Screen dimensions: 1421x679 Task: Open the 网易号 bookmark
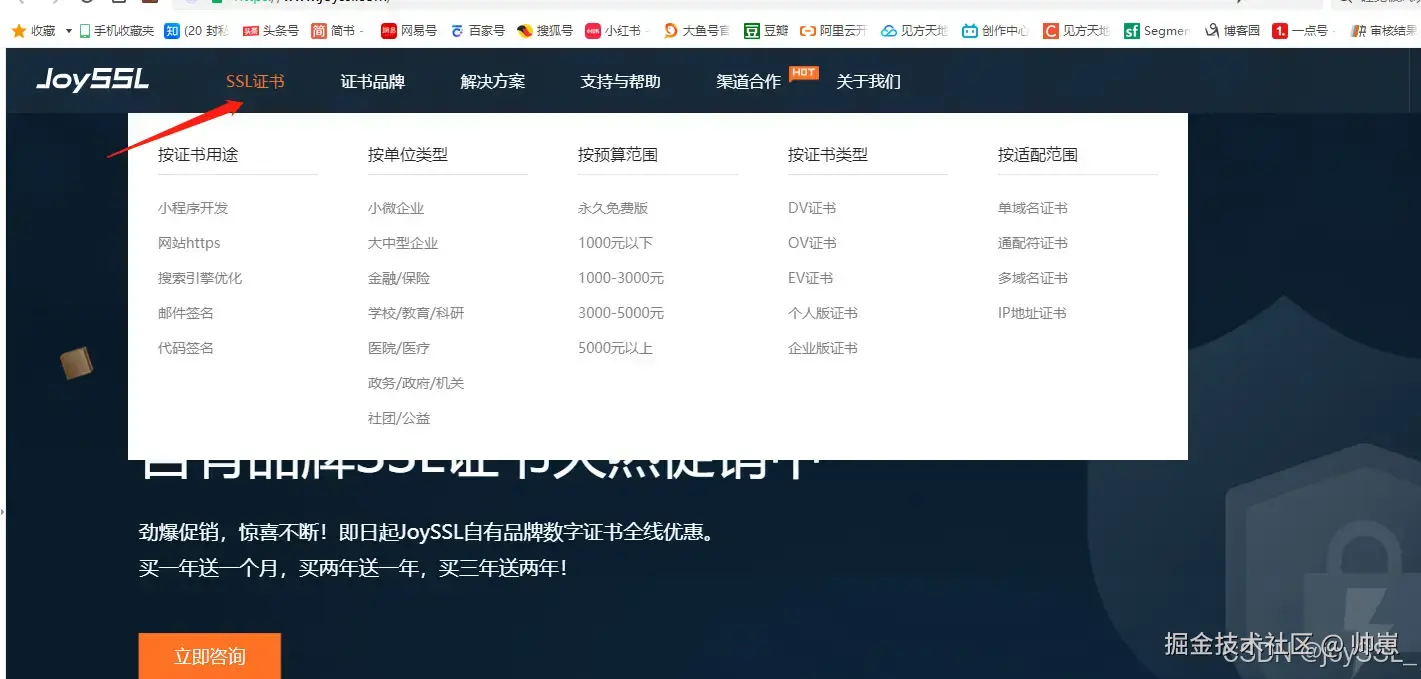pyautogui.click(x=409, y=31)
